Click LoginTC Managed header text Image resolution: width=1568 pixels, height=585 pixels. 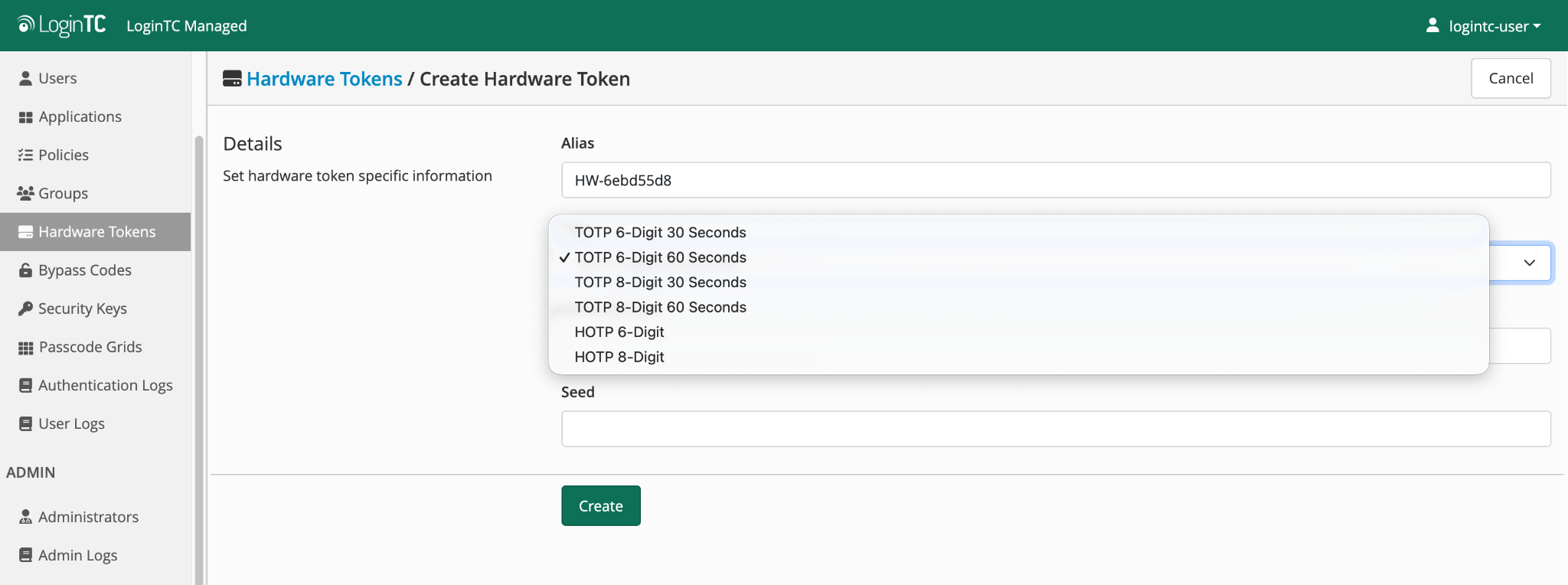(187, 26)
